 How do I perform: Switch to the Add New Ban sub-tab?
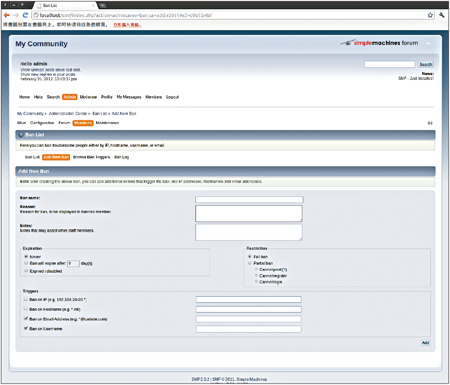pyautogui.click(x=56, y=157)
